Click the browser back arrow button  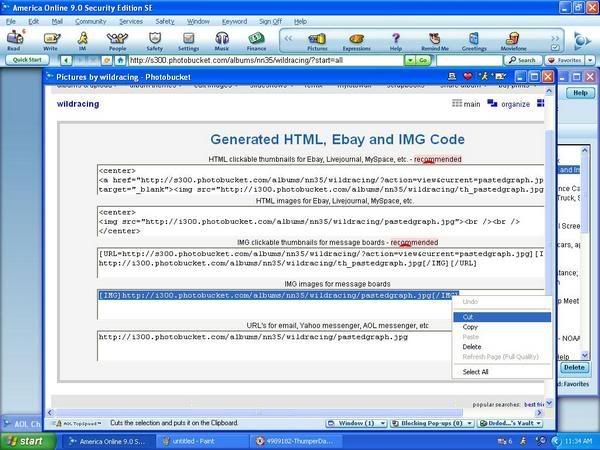tap(66, 60)
